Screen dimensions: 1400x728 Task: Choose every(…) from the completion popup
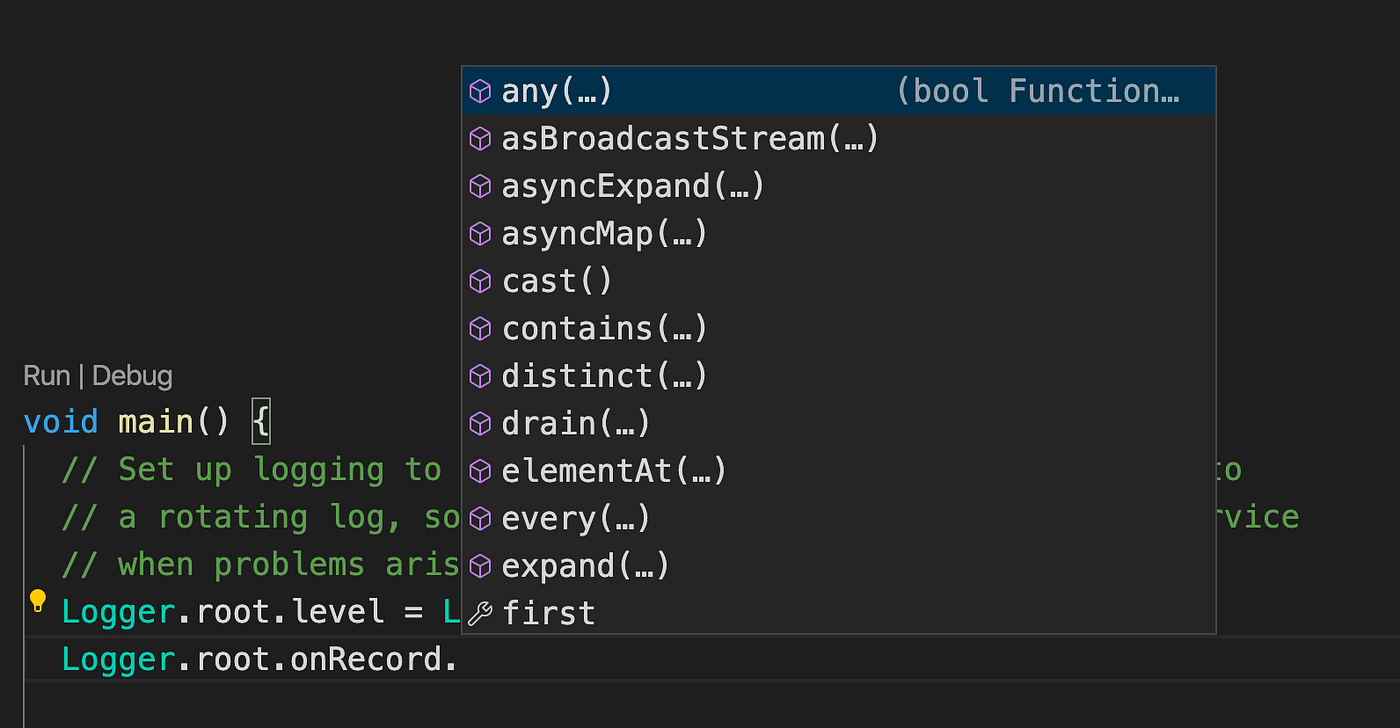576,519
